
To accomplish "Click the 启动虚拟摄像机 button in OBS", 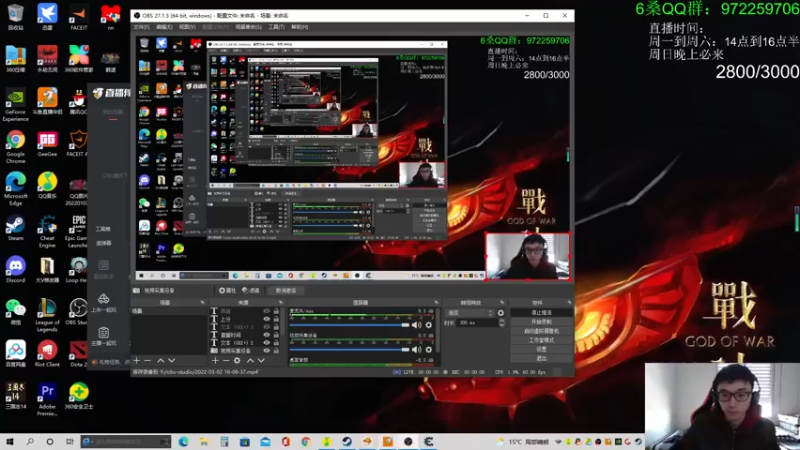I will coord(541,331).
